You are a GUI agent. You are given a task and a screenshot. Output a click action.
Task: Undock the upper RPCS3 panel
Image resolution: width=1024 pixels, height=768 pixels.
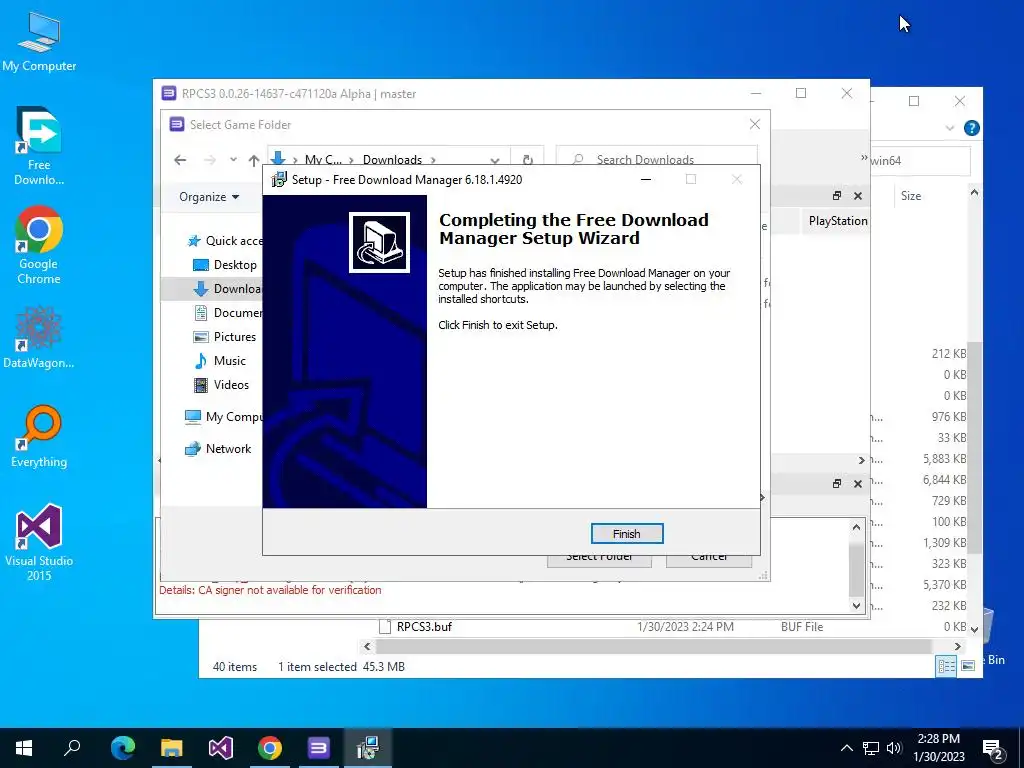pyautogui.click(x=837, y=196)
